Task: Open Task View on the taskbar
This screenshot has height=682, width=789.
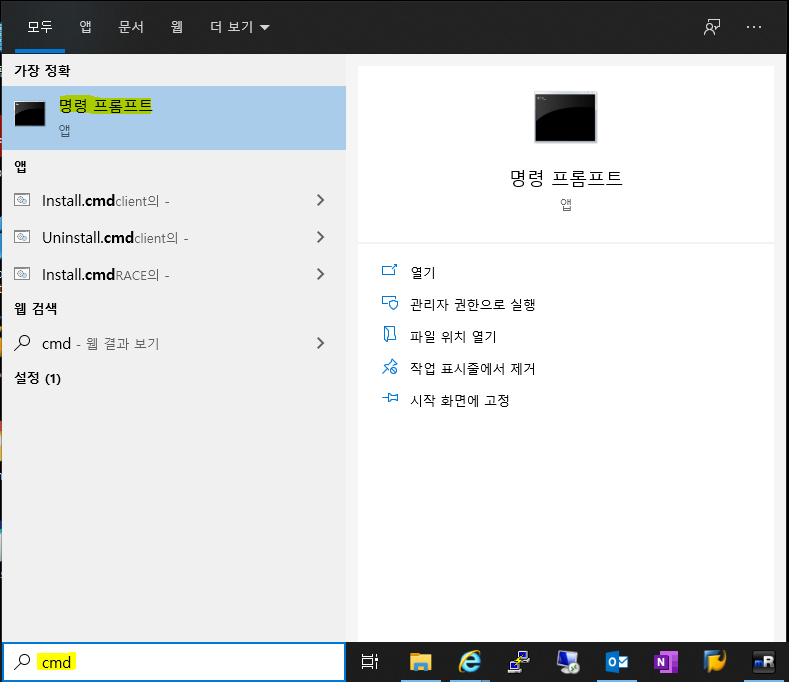Action: 370,662
